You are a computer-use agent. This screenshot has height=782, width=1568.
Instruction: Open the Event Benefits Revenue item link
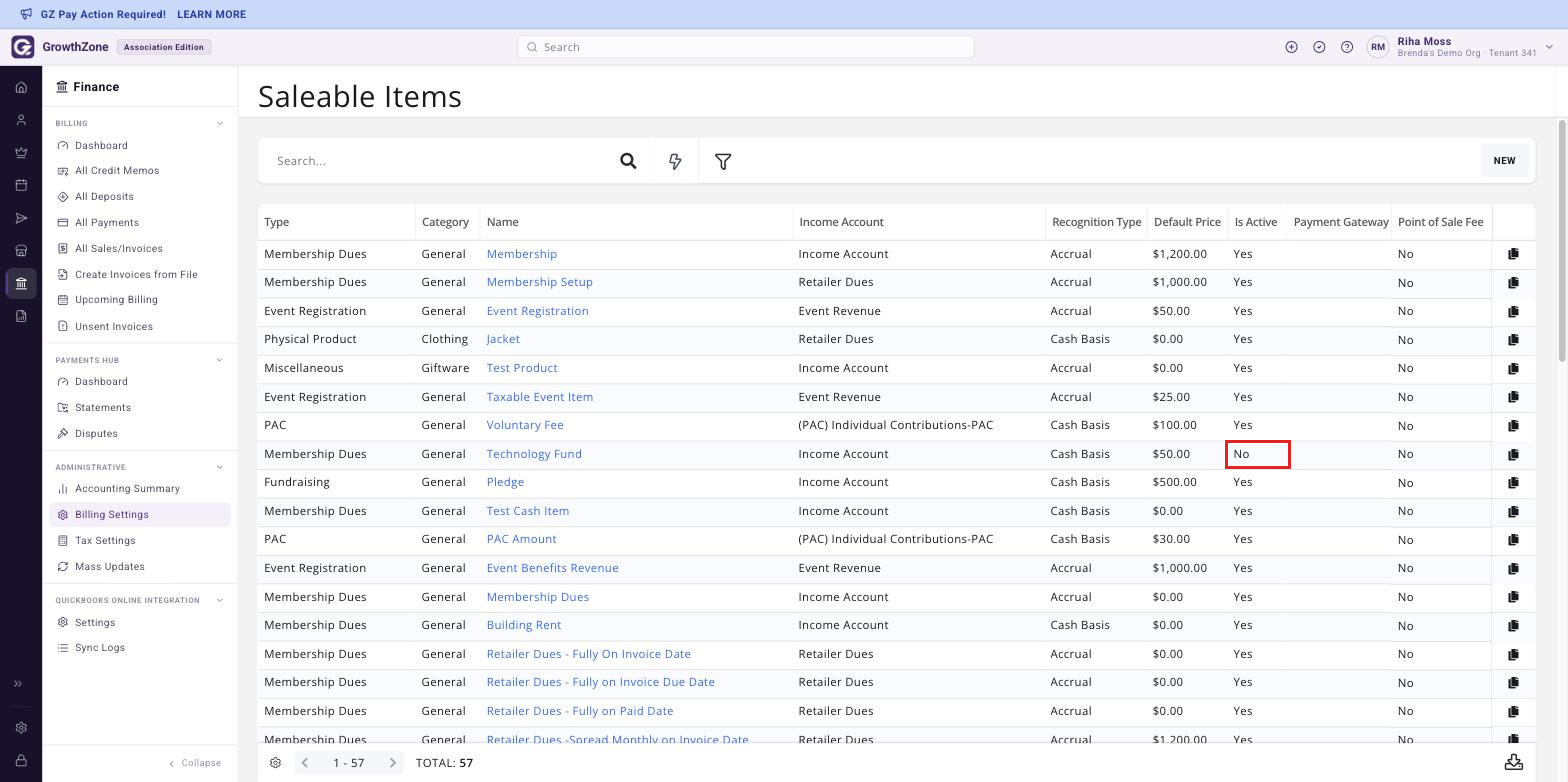tap(553, 568)
